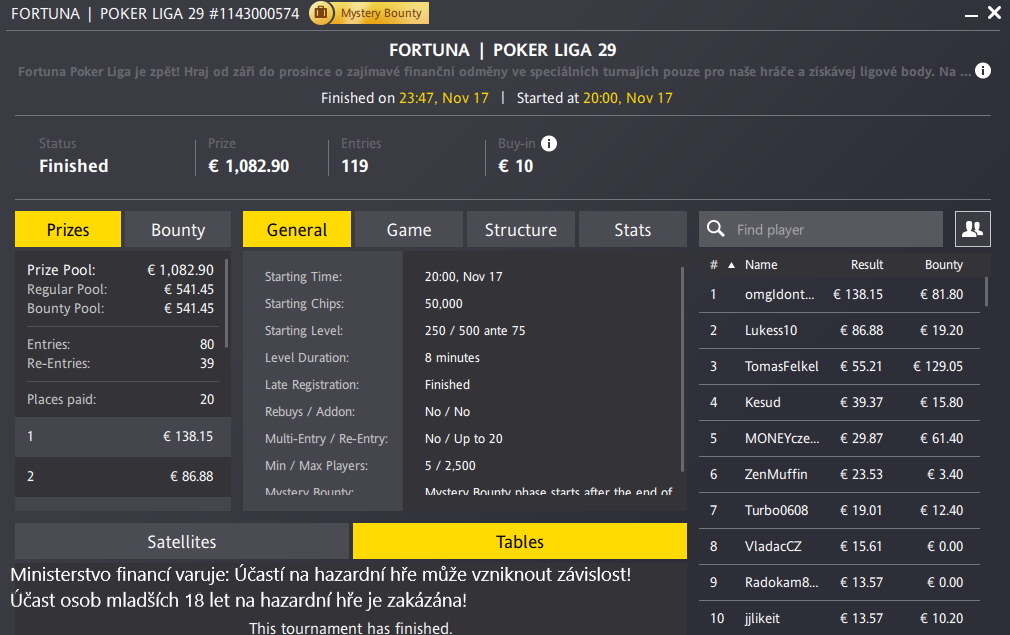Viewport: 1010px width, 635px height.
Task: Show Buy-in info tooltip icon
Action: pyautogui.click(x=549, y=144)
